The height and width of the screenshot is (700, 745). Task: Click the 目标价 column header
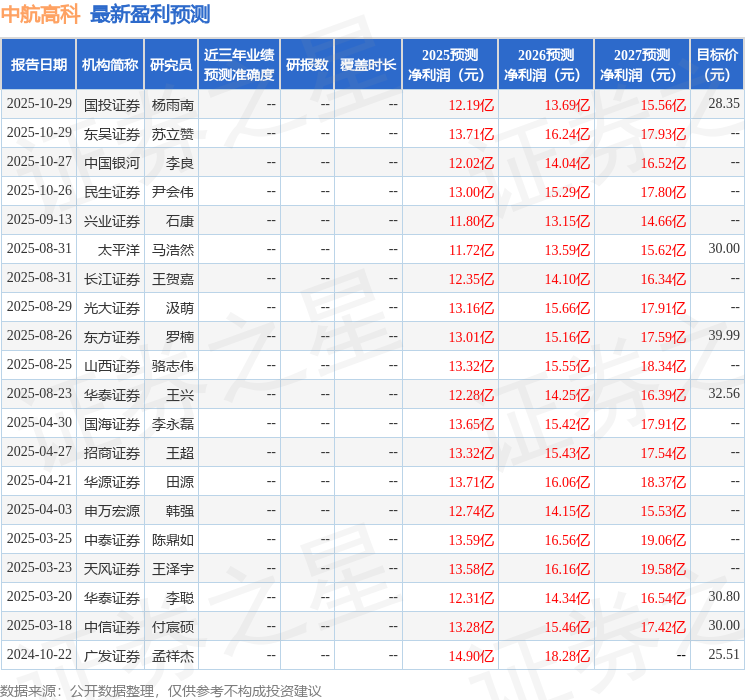tap(717, 64)
